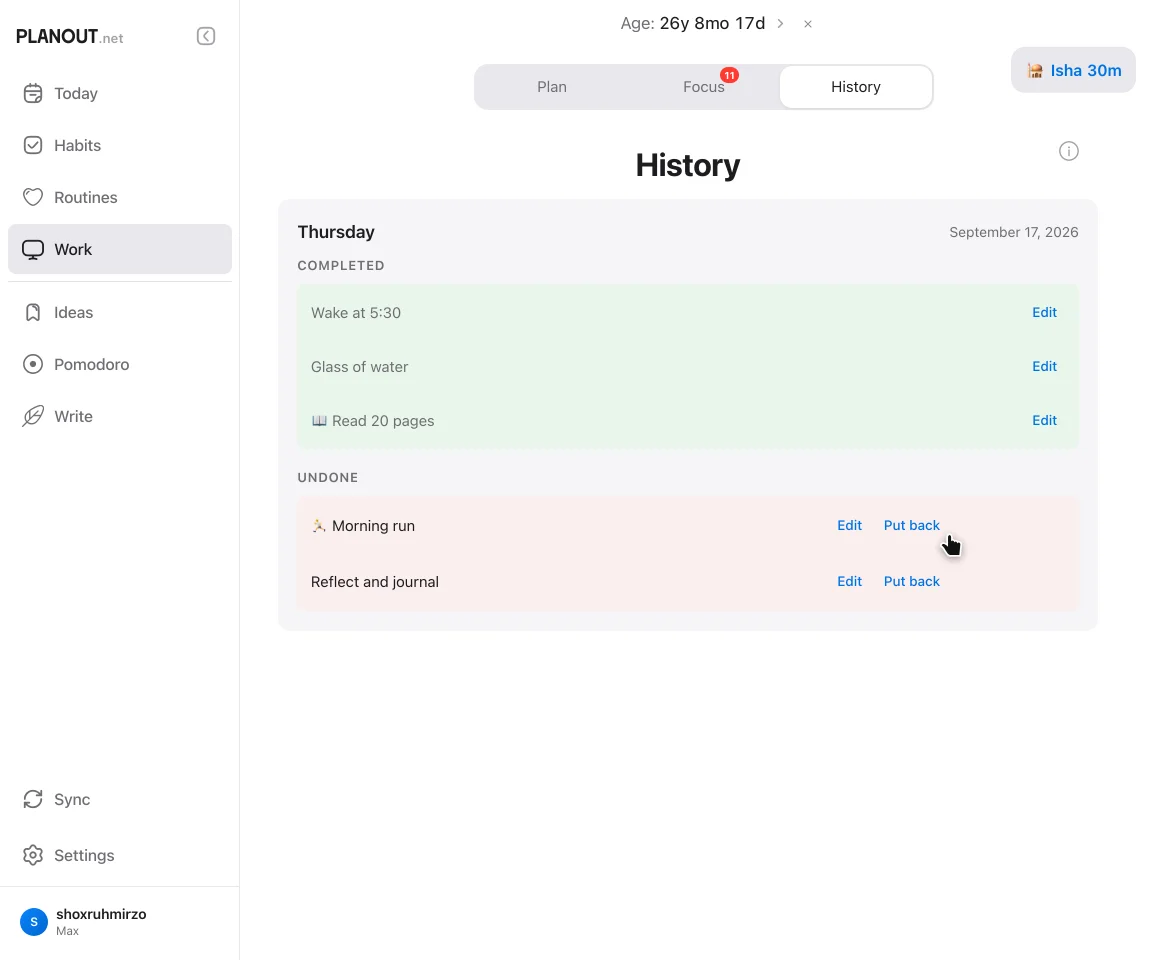Open Pomodoro label in the sidebar

(92, 364)
